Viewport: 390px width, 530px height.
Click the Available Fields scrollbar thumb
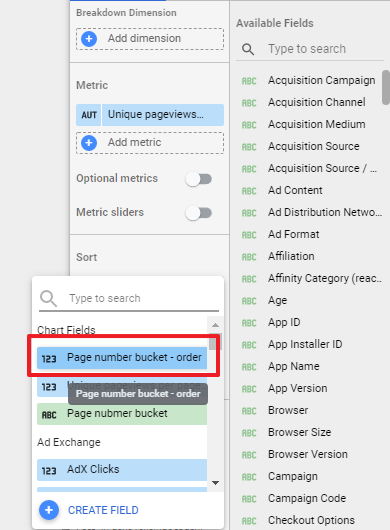point(386,88)
